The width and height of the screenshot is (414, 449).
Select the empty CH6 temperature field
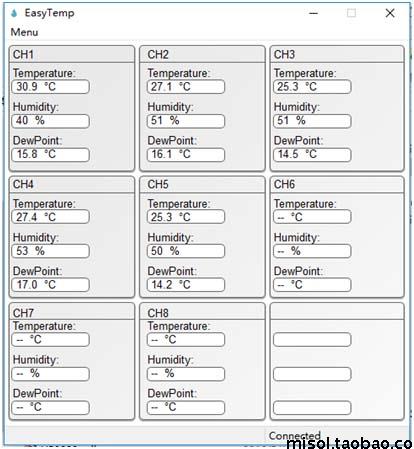pos(312,217)
